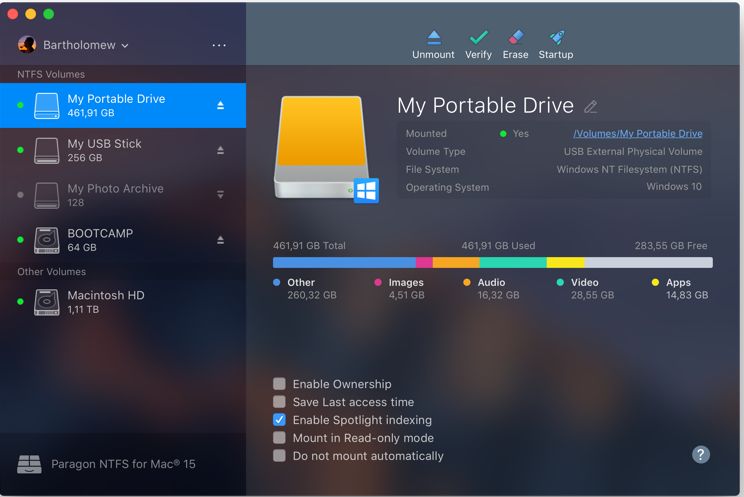Click the Erase eraser icon
This screenshot has height=497, width=744.
pos(515,38)
